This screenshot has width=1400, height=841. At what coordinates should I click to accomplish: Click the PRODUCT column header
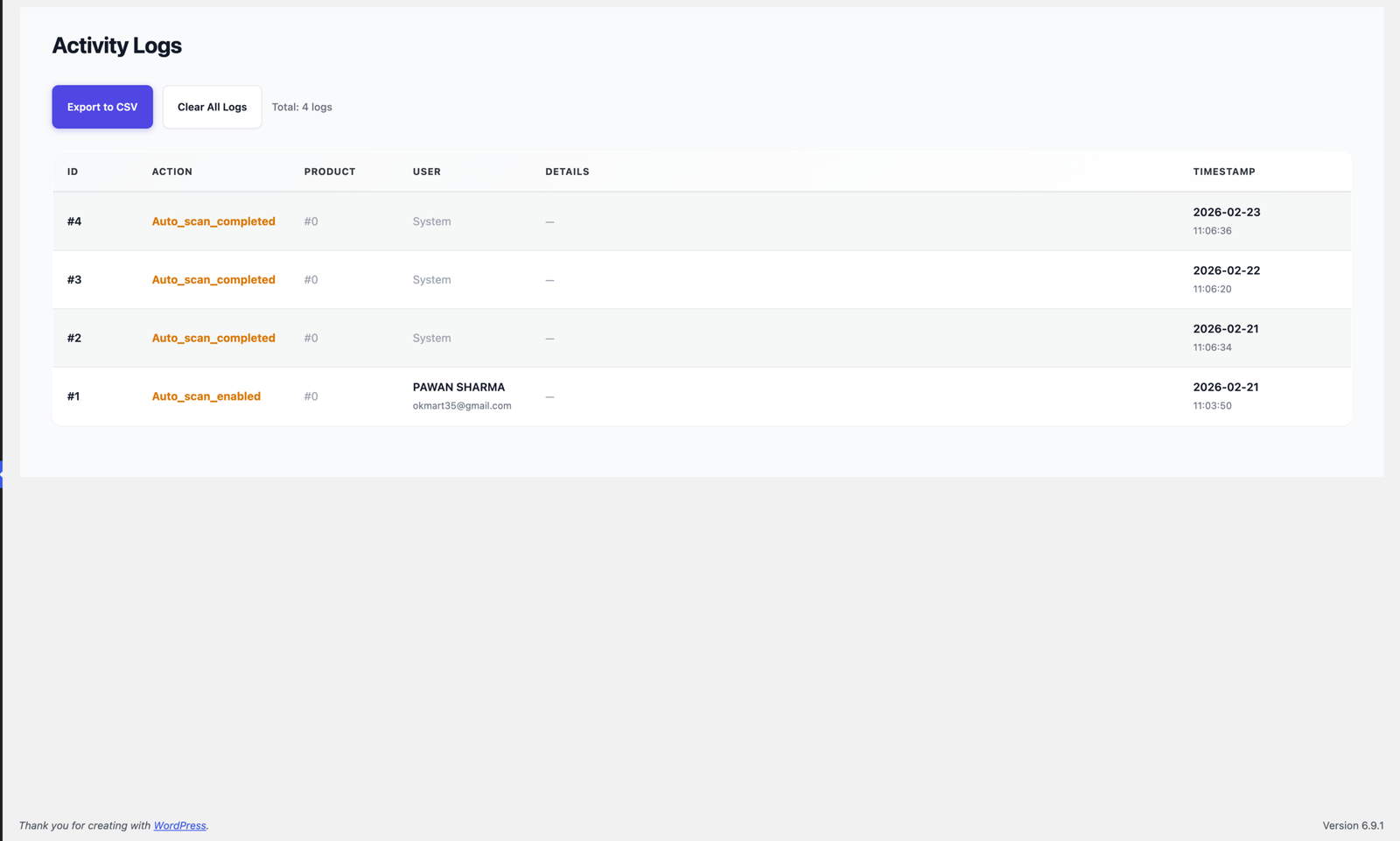tap(329, 172)
